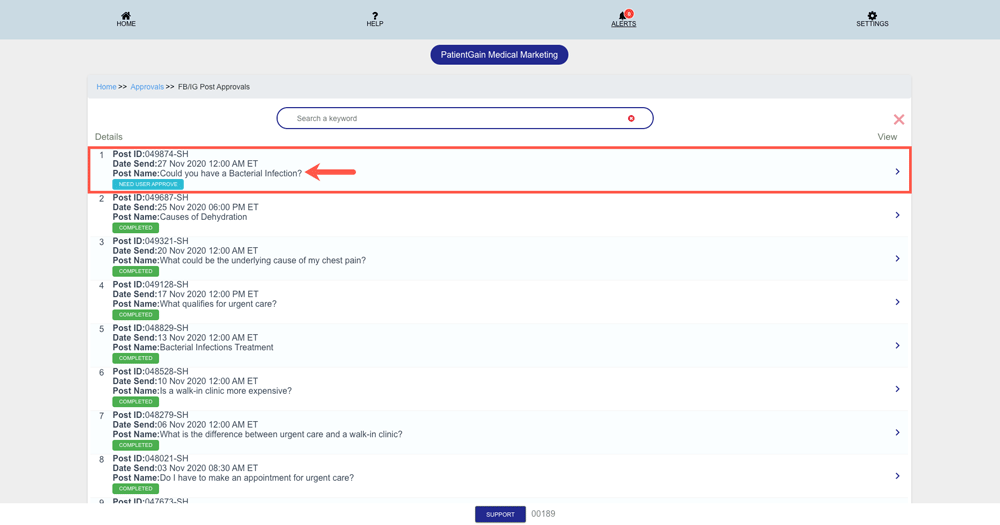
Task: Open Bacterial Infections Treatment view chevron
Action: tap(897, 345)
